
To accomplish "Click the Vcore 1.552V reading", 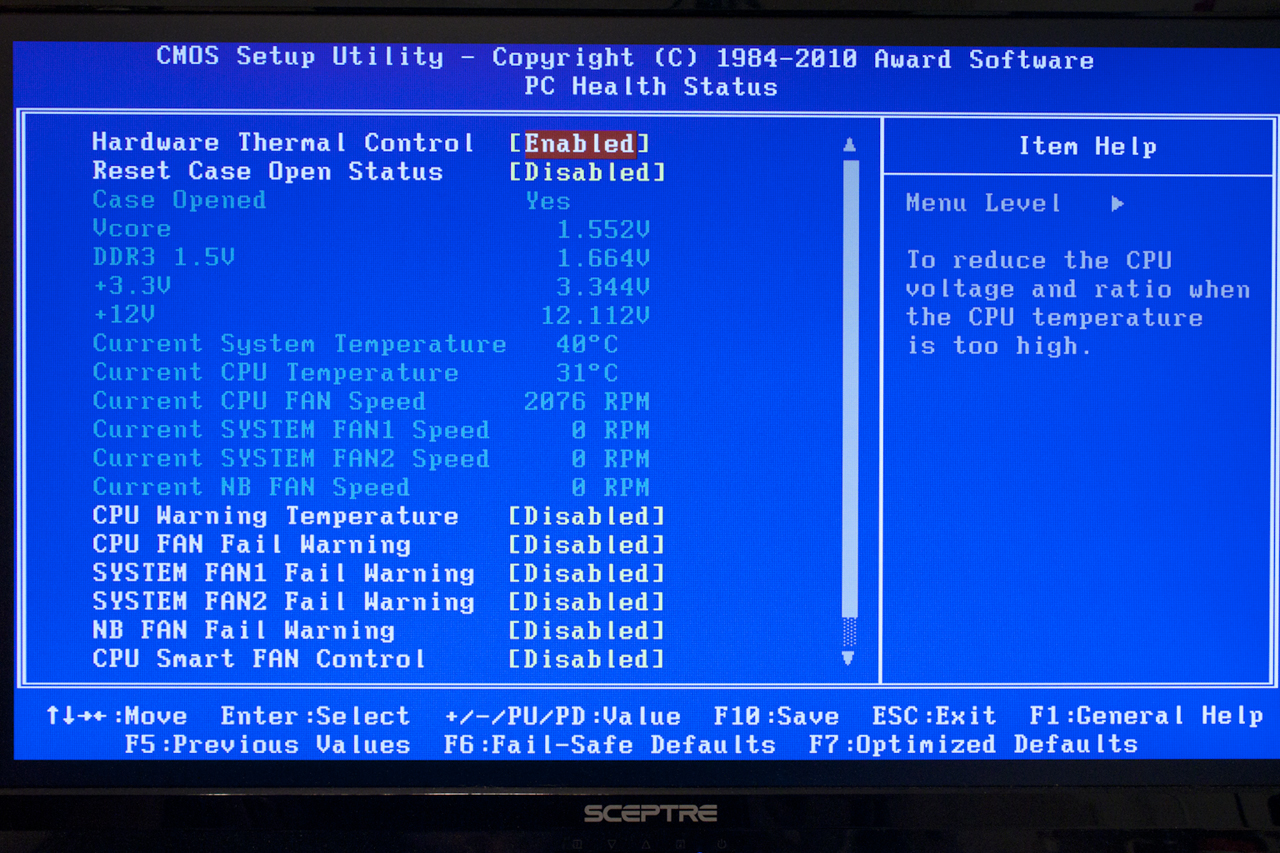I will (x=603, y=229).
